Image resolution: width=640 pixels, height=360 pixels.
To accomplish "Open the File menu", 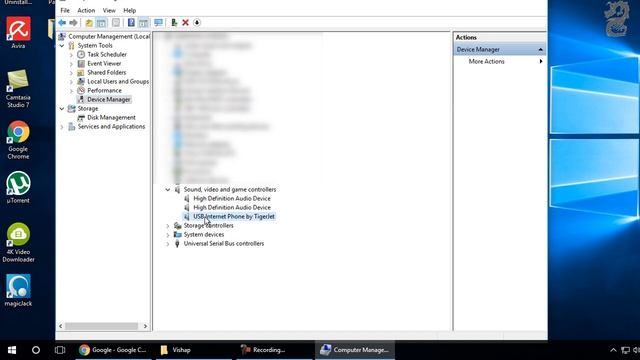I will [65, 10].
